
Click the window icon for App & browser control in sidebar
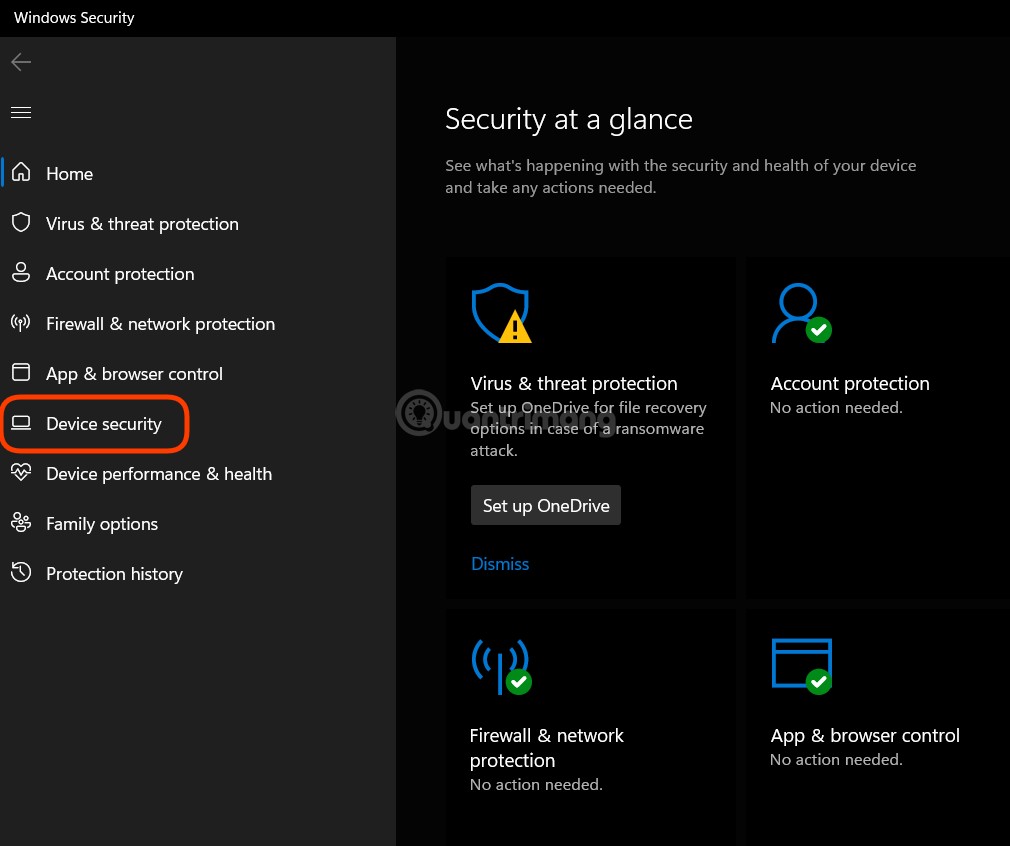pyautogui.click(x=21, y=372)
